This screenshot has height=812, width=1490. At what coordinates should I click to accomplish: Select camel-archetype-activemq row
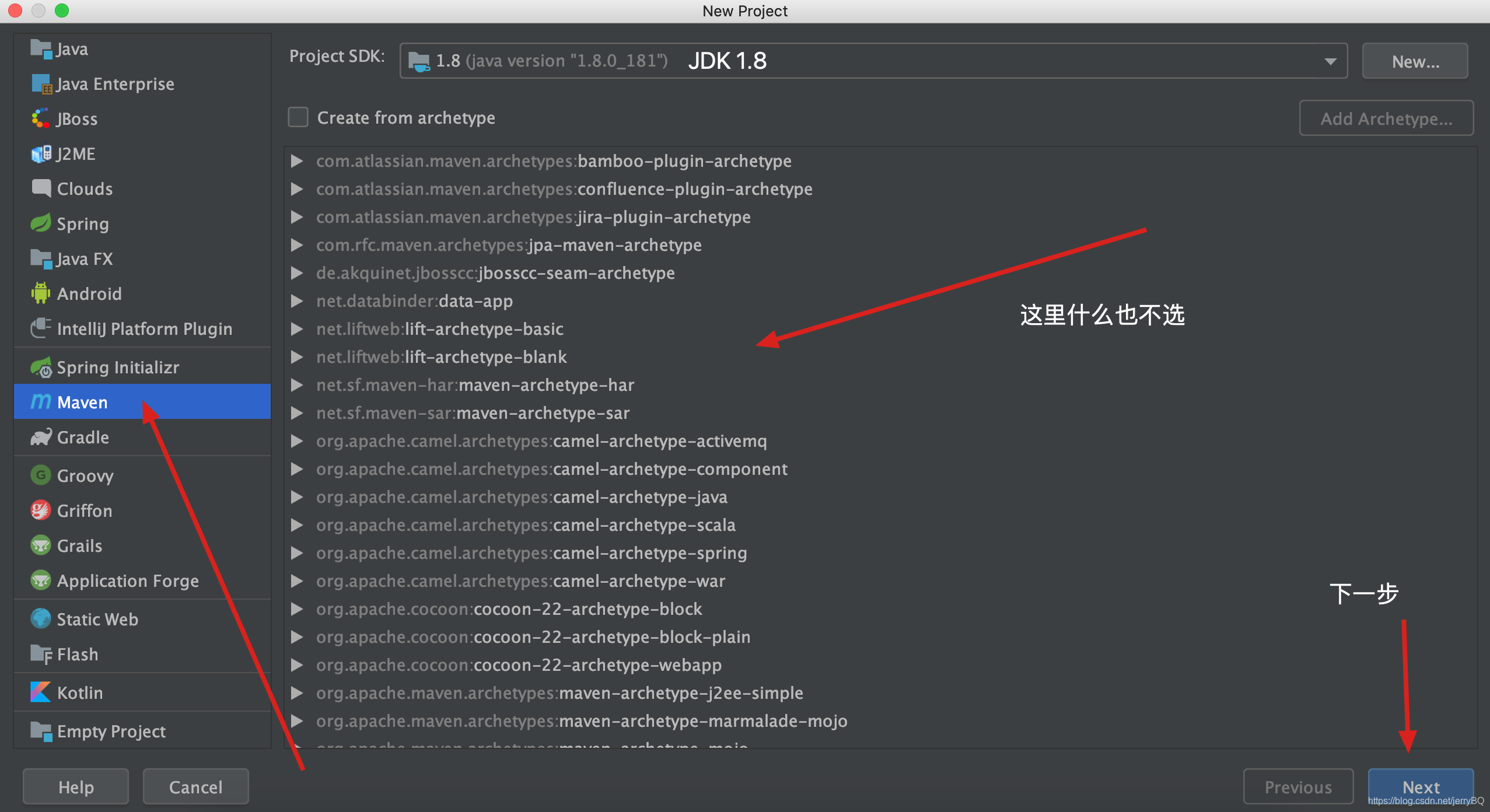point(880,441)
